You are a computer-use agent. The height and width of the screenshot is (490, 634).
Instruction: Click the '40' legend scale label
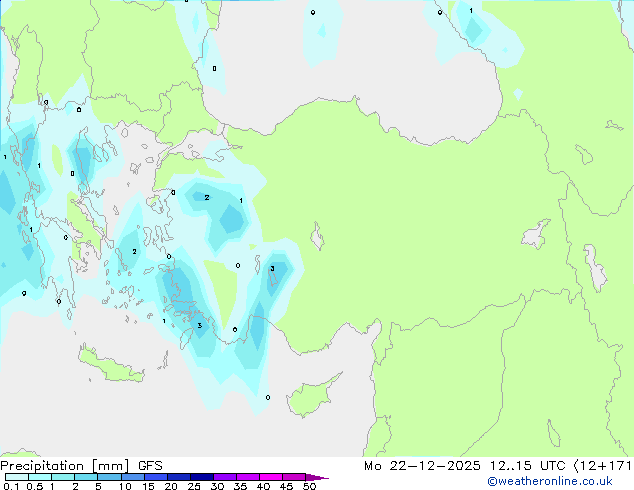(263, 486)
